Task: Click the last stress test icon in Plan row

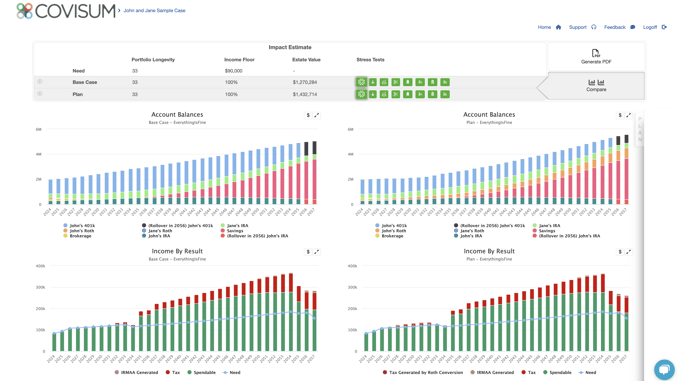Action: [445, 94]
